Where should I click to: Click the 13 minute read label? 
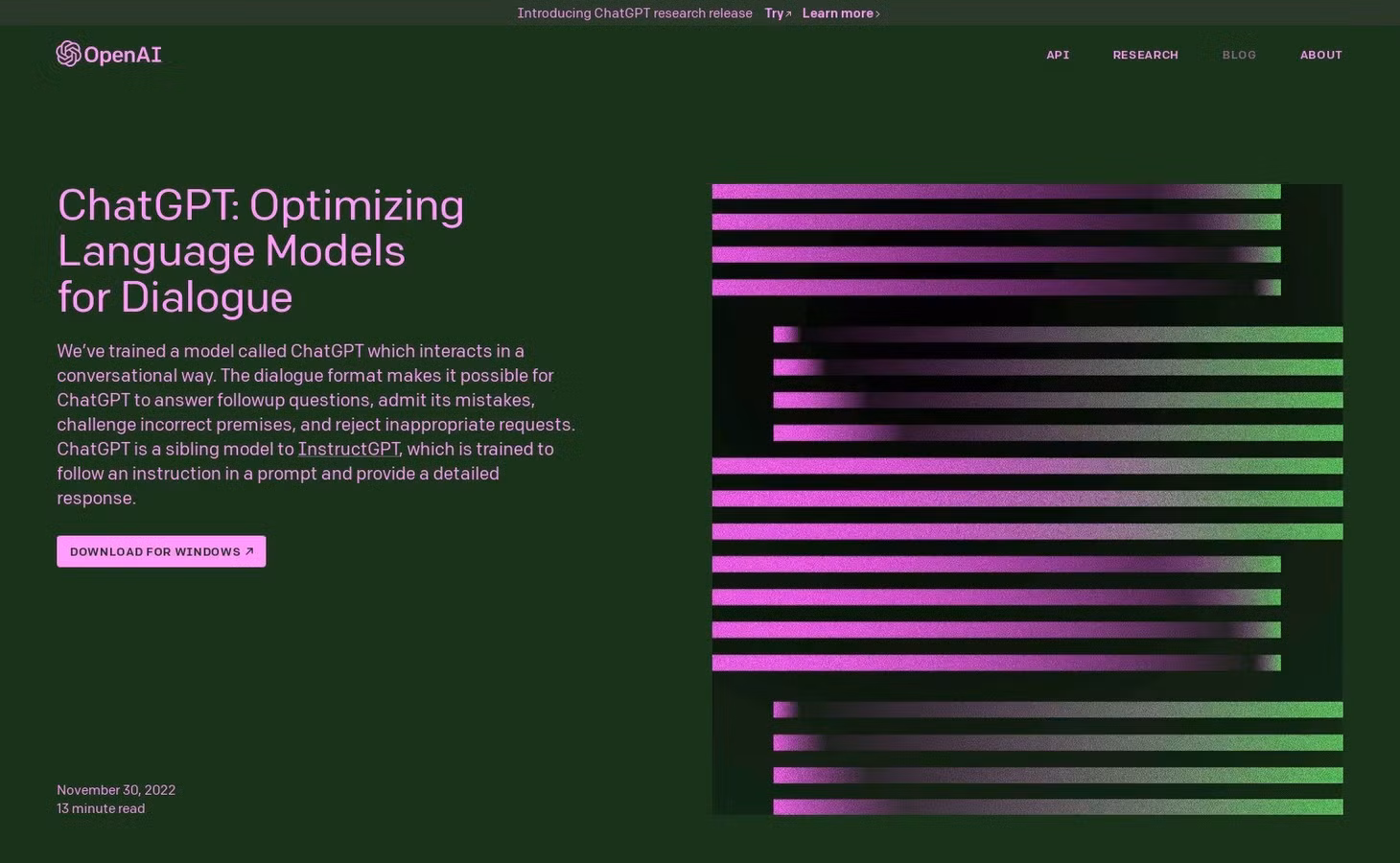[101, 808]
